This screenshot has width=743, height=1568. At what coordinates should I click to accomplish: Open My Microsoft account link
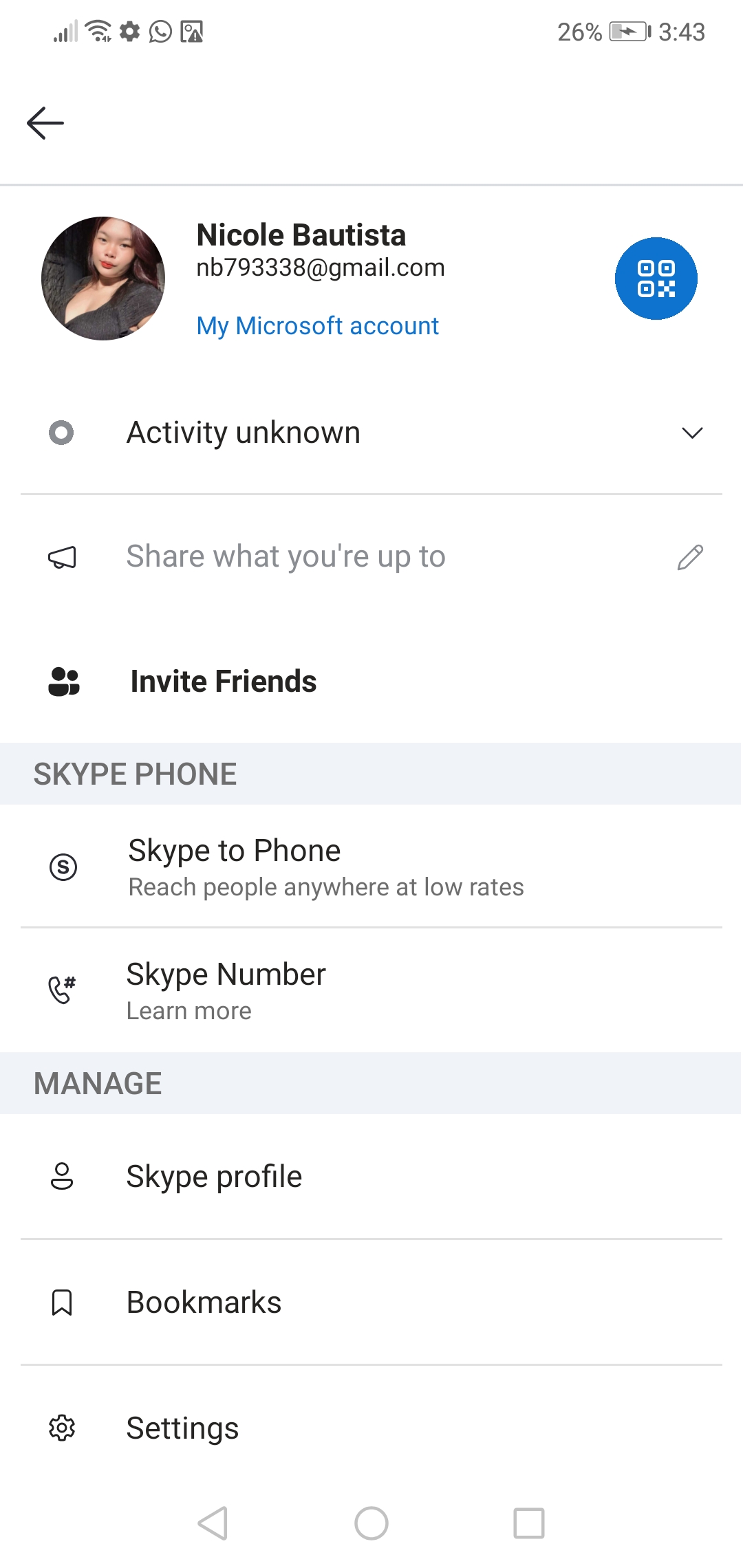pyautogui.click(x=318, y=326)
